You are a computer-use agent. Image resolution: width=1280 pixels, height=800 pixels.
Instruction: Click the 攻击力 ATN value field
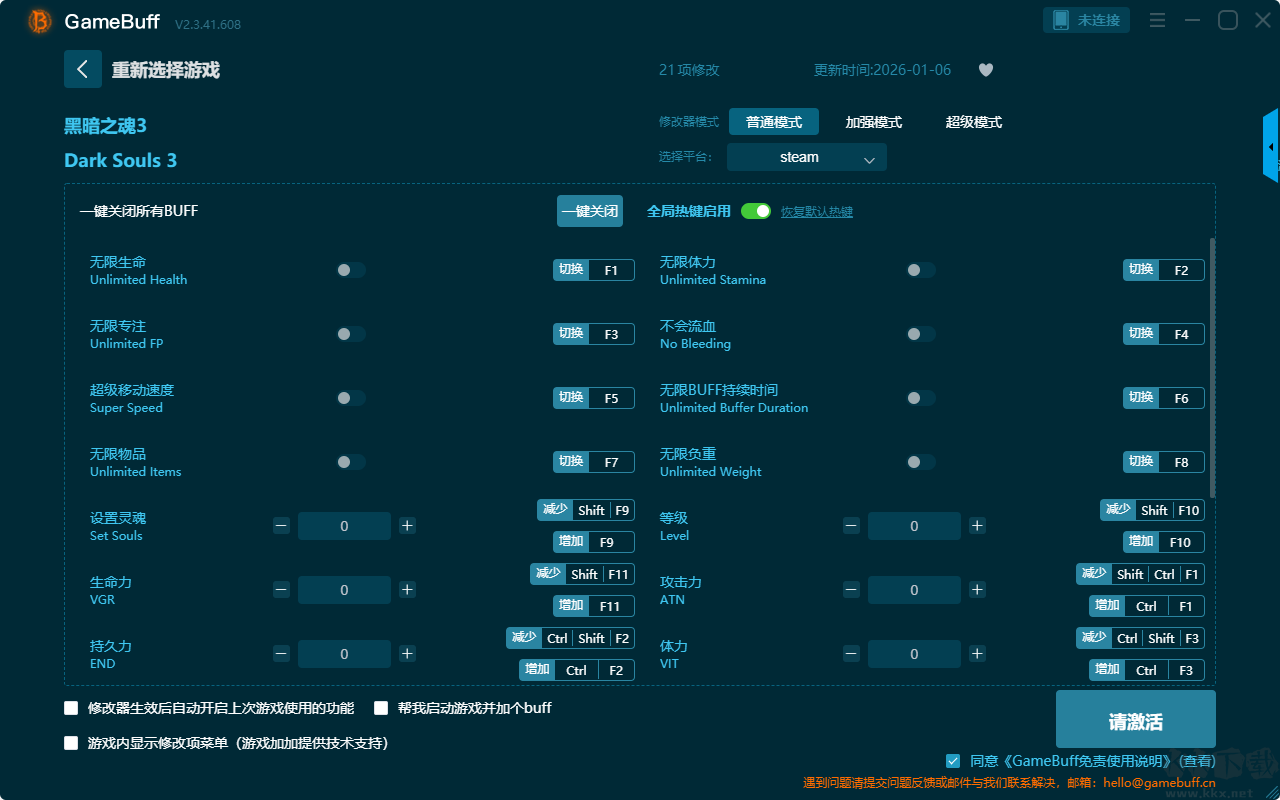[x=914, y=590]
